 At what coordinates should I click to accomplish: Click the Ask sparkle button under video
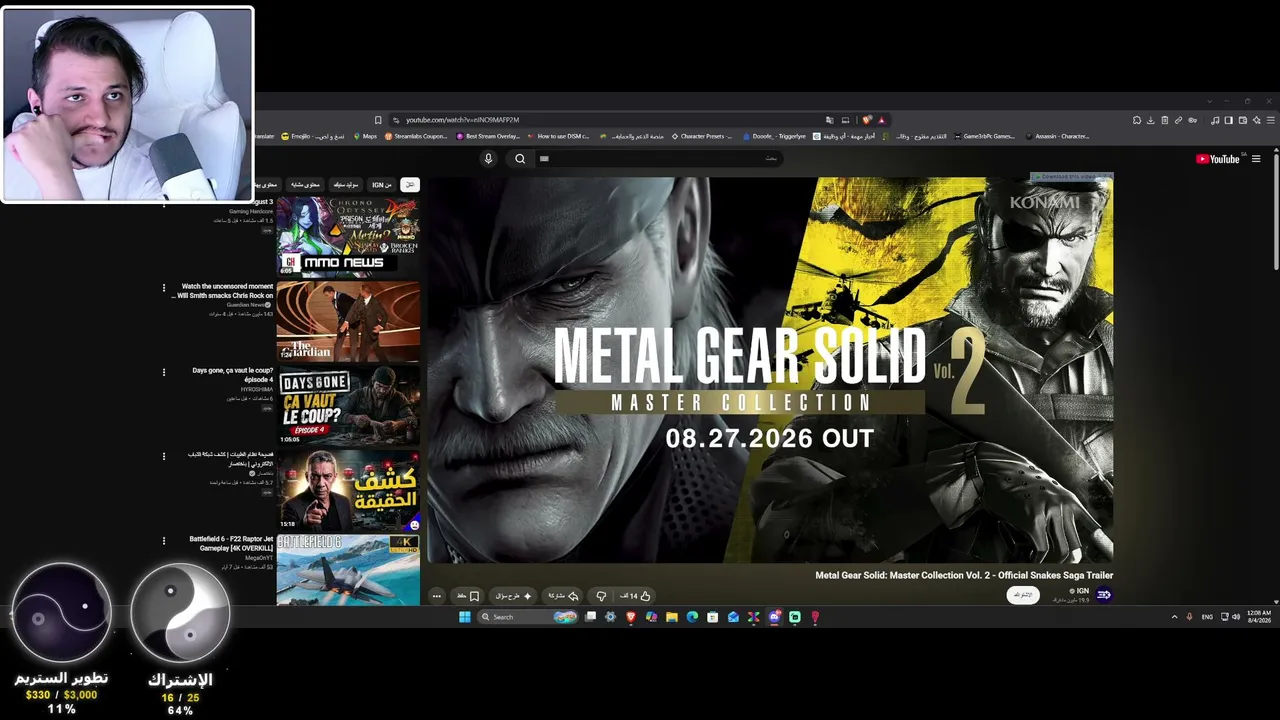[x=514, y=596]
